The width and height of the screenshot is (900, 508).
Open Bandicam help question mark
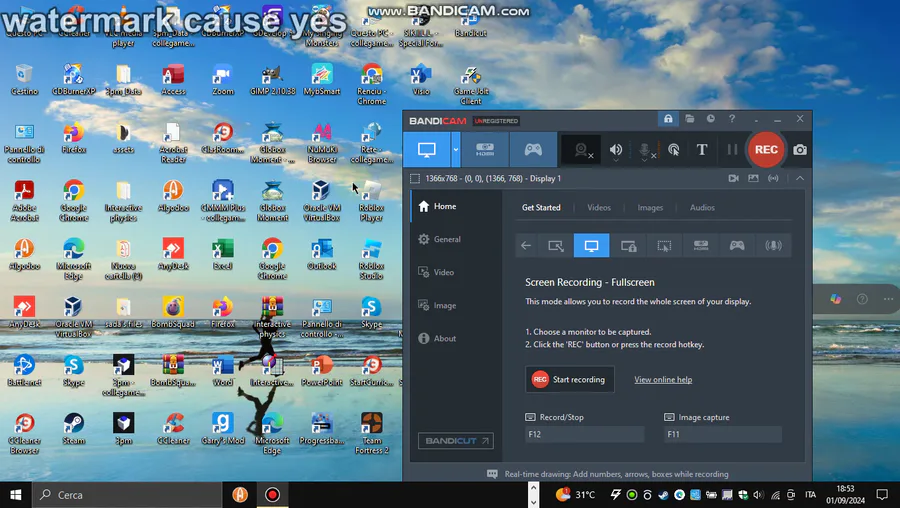[x=732, y=119]
